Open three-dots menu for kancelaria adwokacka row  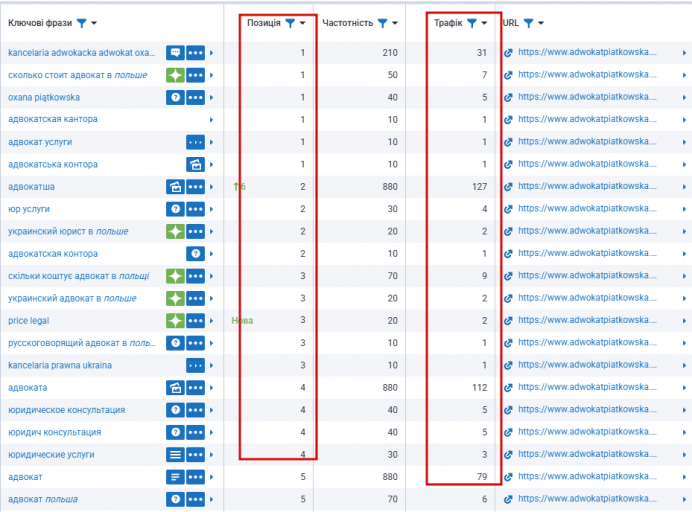coord(196,53)
